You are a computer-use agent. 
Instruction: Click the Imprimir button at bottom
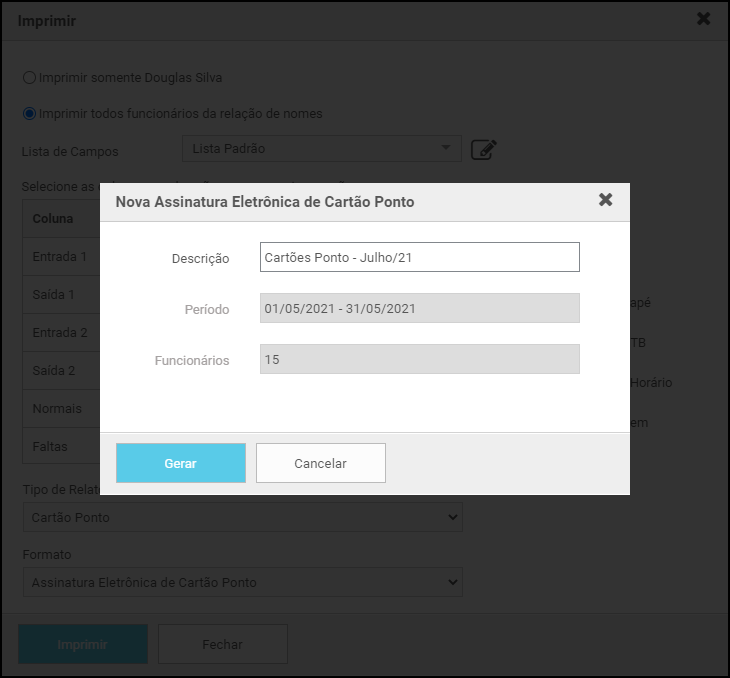83,644
